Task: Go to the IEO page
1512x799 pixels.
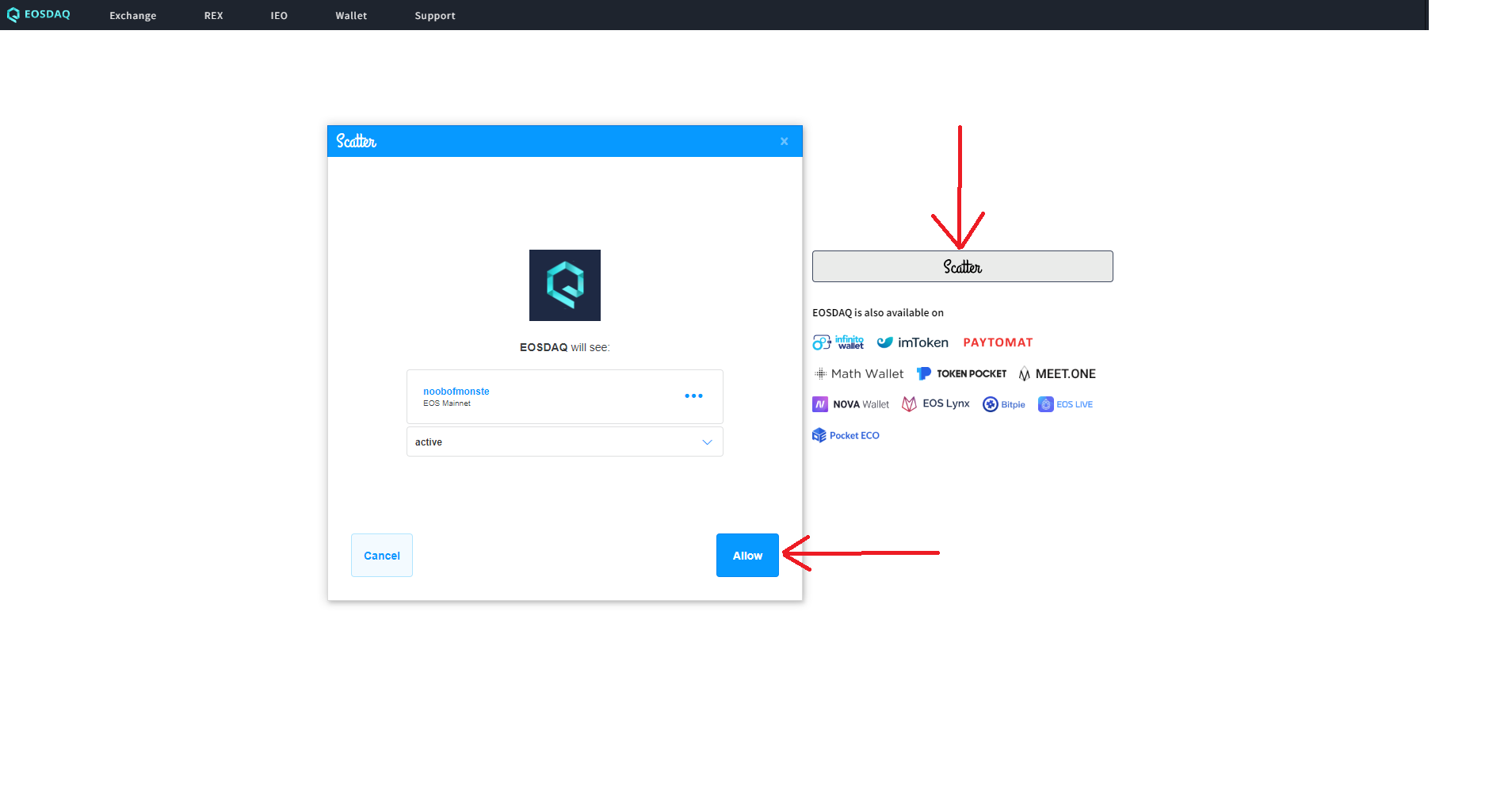Action: click(x=279, y=16)
